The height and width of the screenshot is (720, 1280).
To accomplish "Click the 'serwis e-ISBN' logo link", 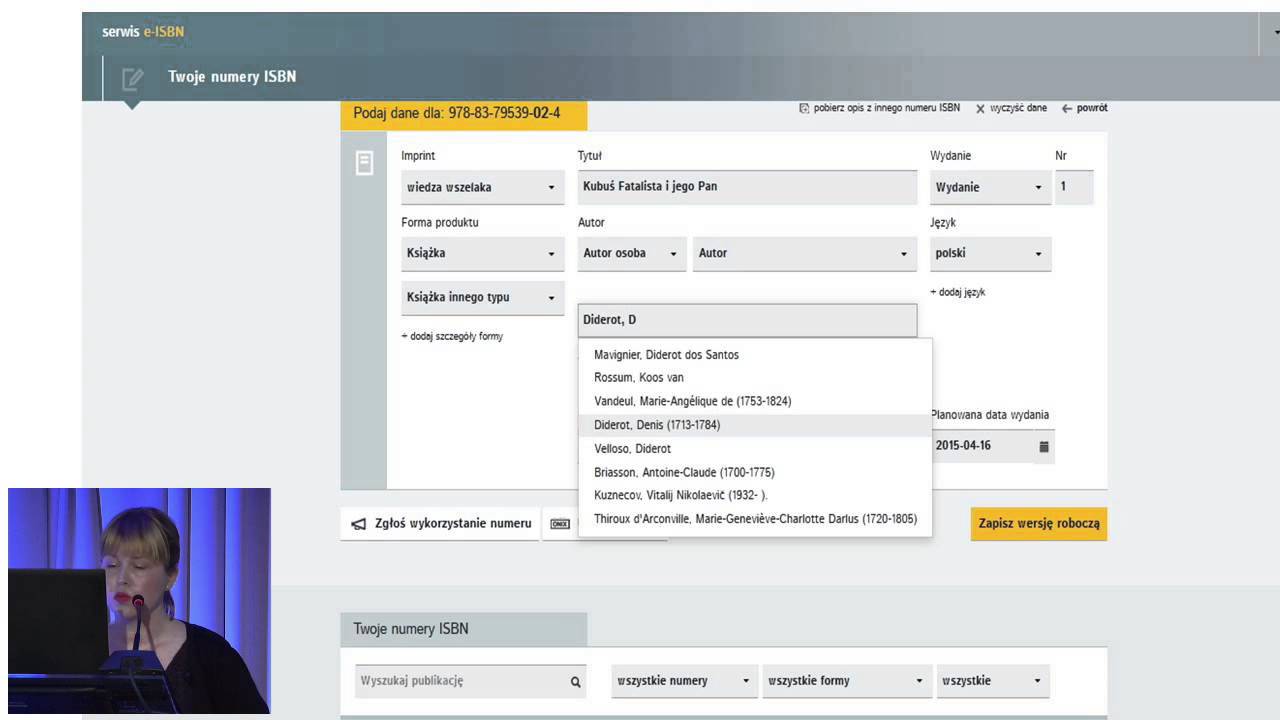I will tap(143, 32).
